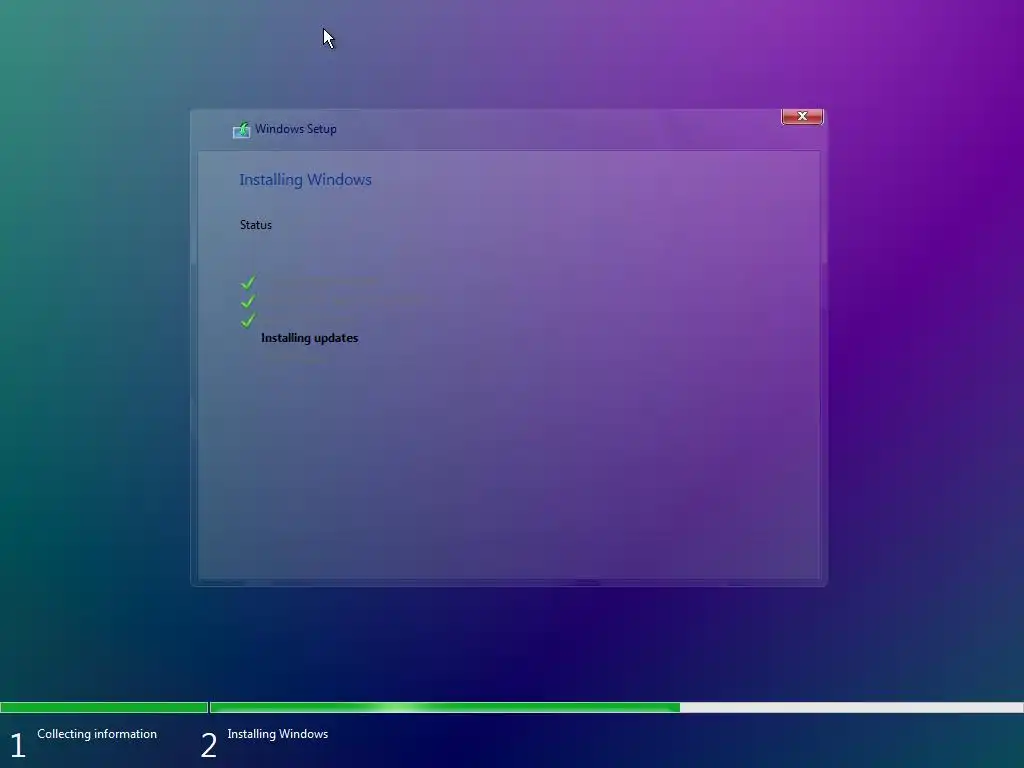The width and height of the screenshot is (1024, 768).
Task: Click the large stage number "1"
Action: coord(18,745)
